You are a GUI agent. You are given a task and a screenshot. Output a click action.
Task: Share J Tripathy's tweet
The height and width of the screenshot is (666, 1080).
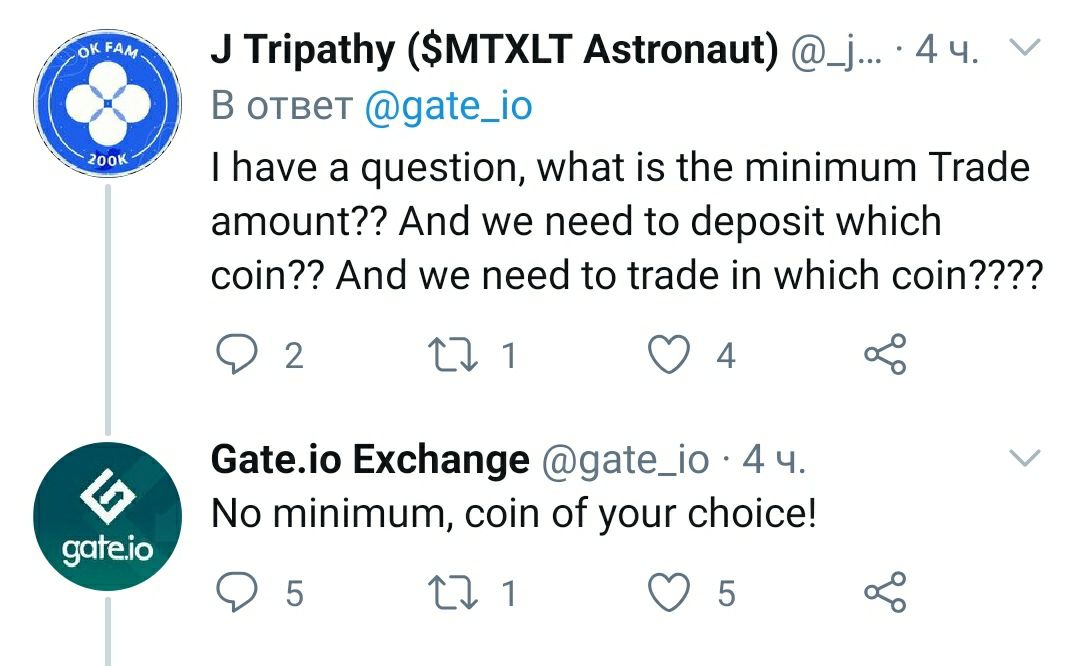(x=885, y=354)
